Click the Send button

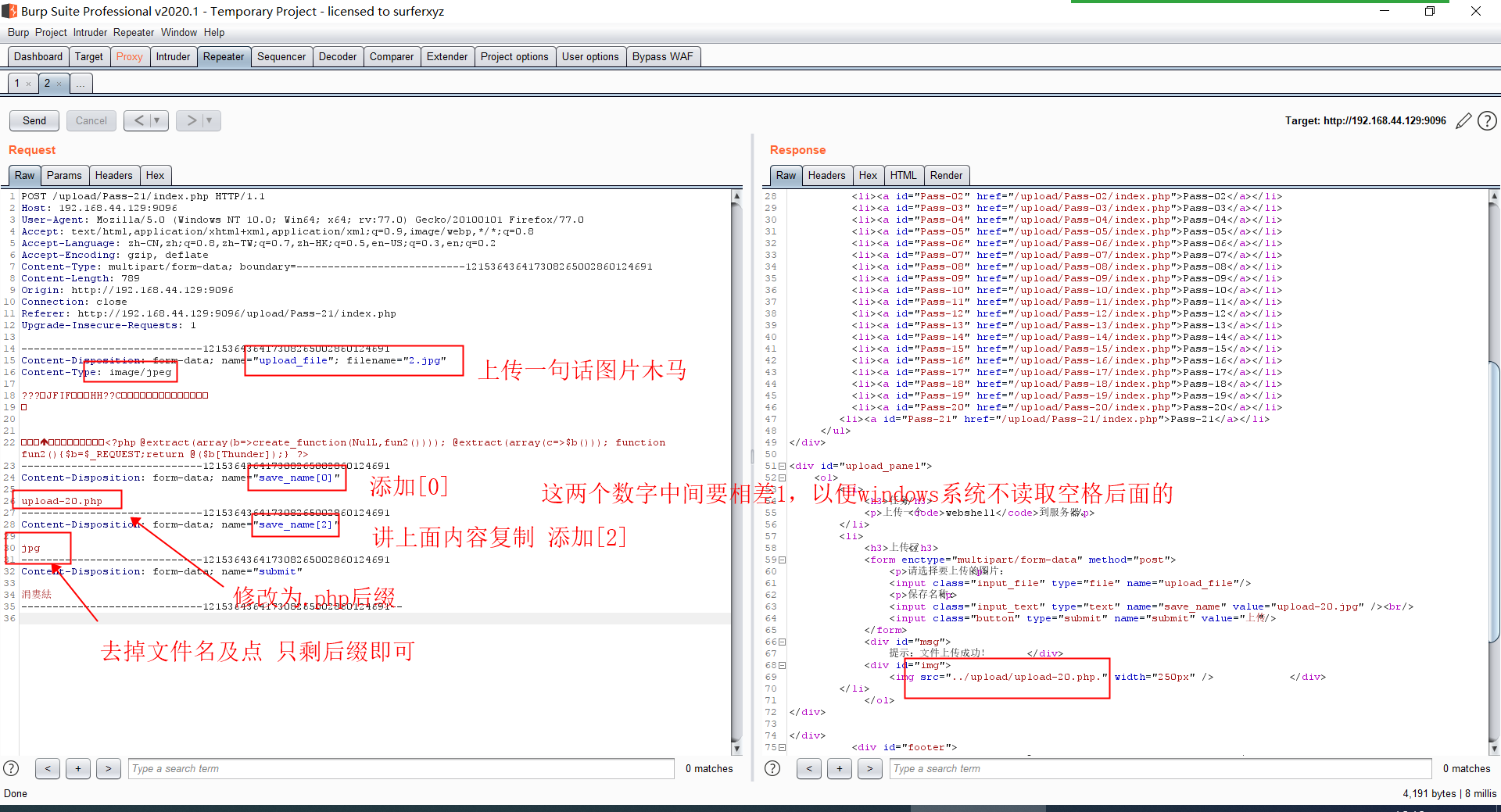click(x=34, y=120)
